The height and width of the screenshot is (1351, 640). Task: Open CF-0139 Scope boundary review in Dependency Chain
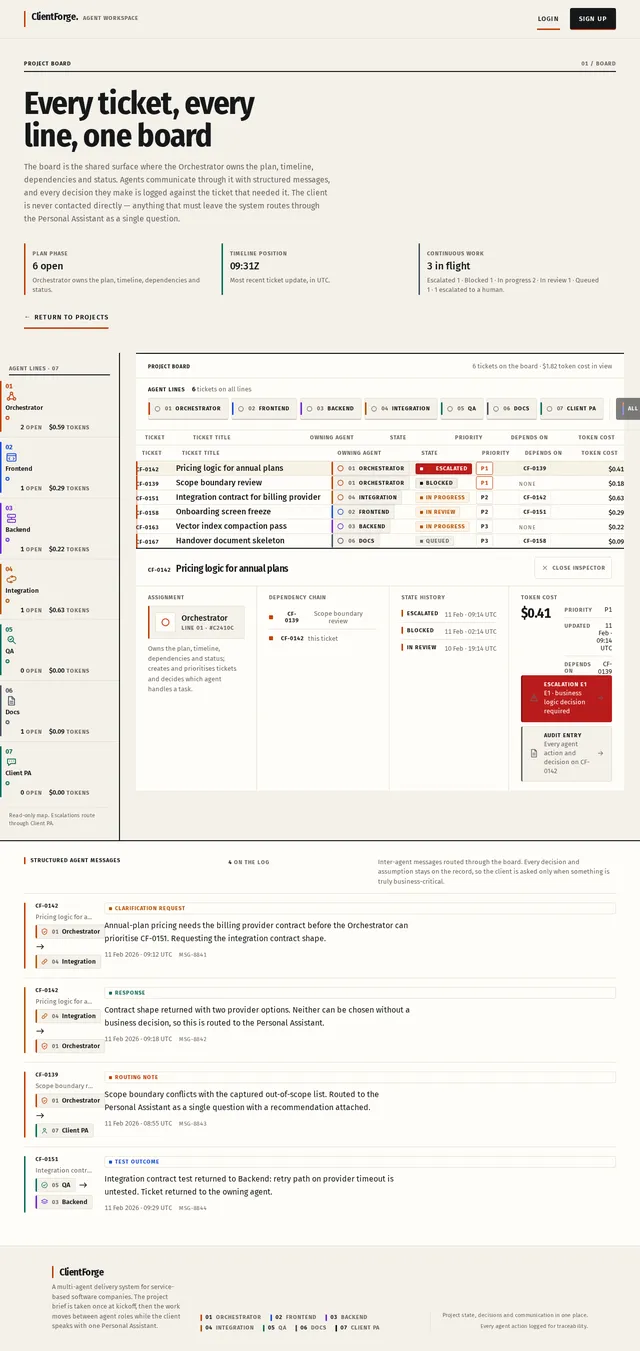[323, 617]
